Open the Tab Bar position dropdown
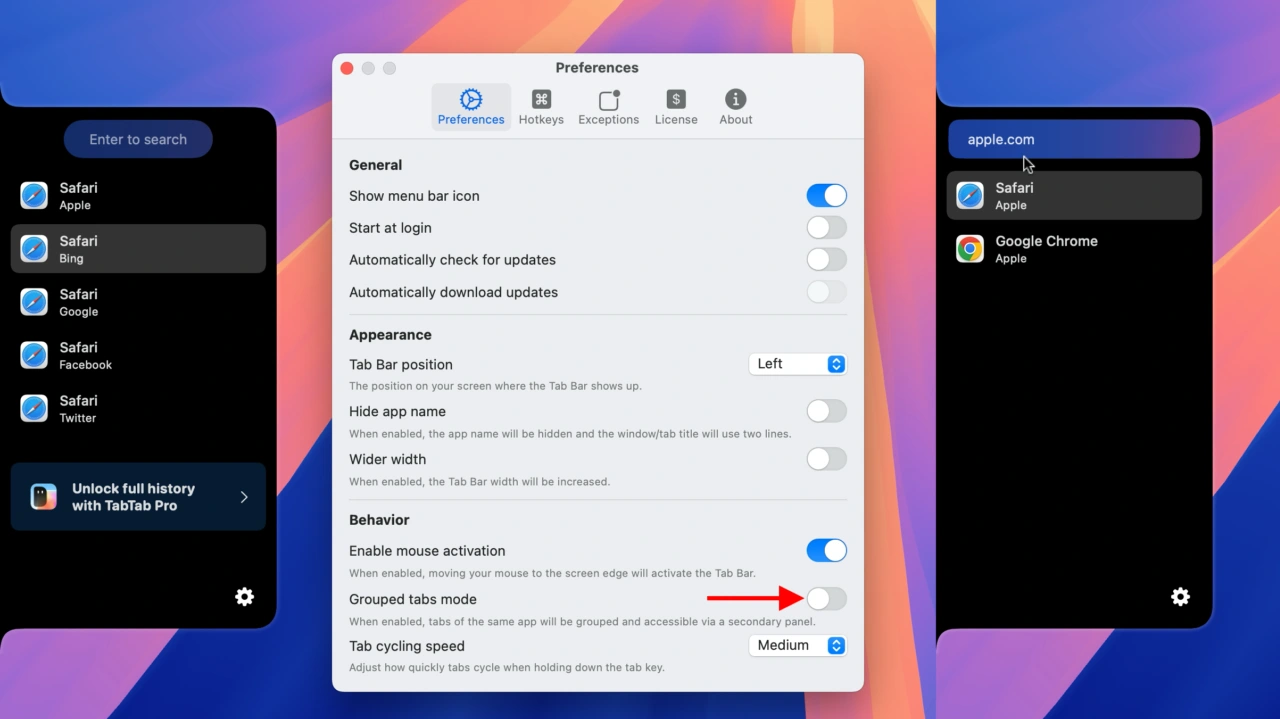This screenshot has height=719, width=1280. (x=798, y=364)
